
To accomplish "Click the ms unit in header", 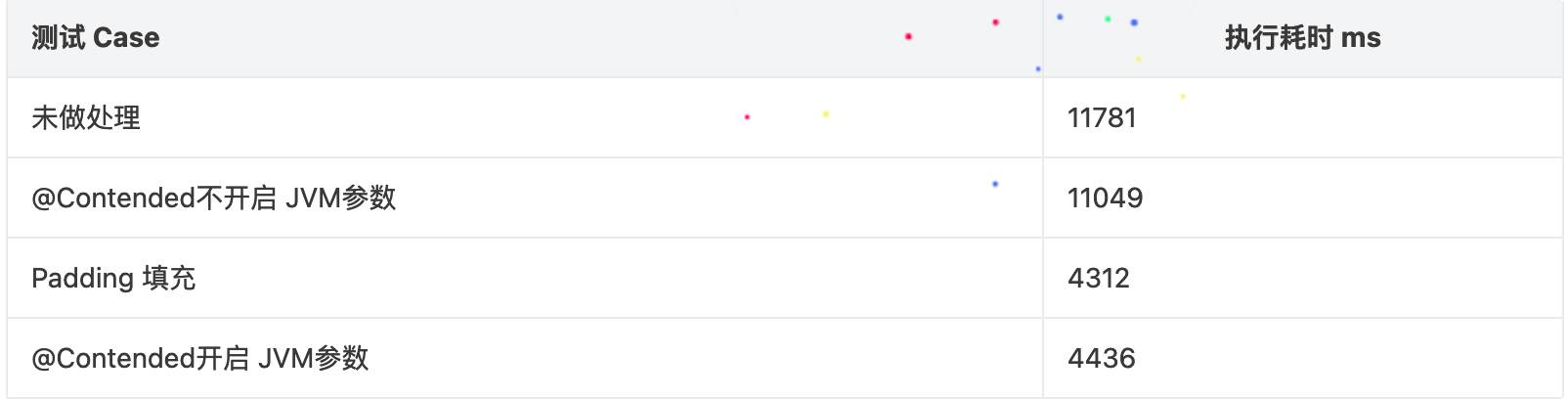I will (x=1361, y=38).
